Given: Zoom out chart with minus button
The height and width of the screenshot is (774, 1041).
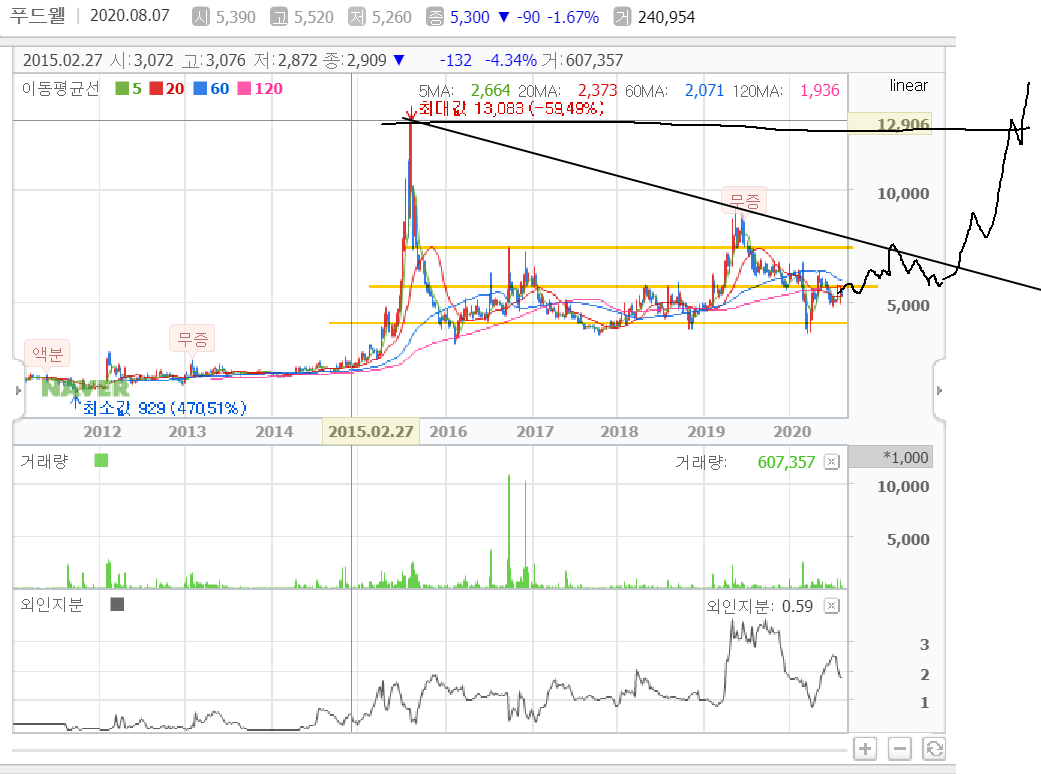Looking at the screenshot, I should [x=900, y=749].
